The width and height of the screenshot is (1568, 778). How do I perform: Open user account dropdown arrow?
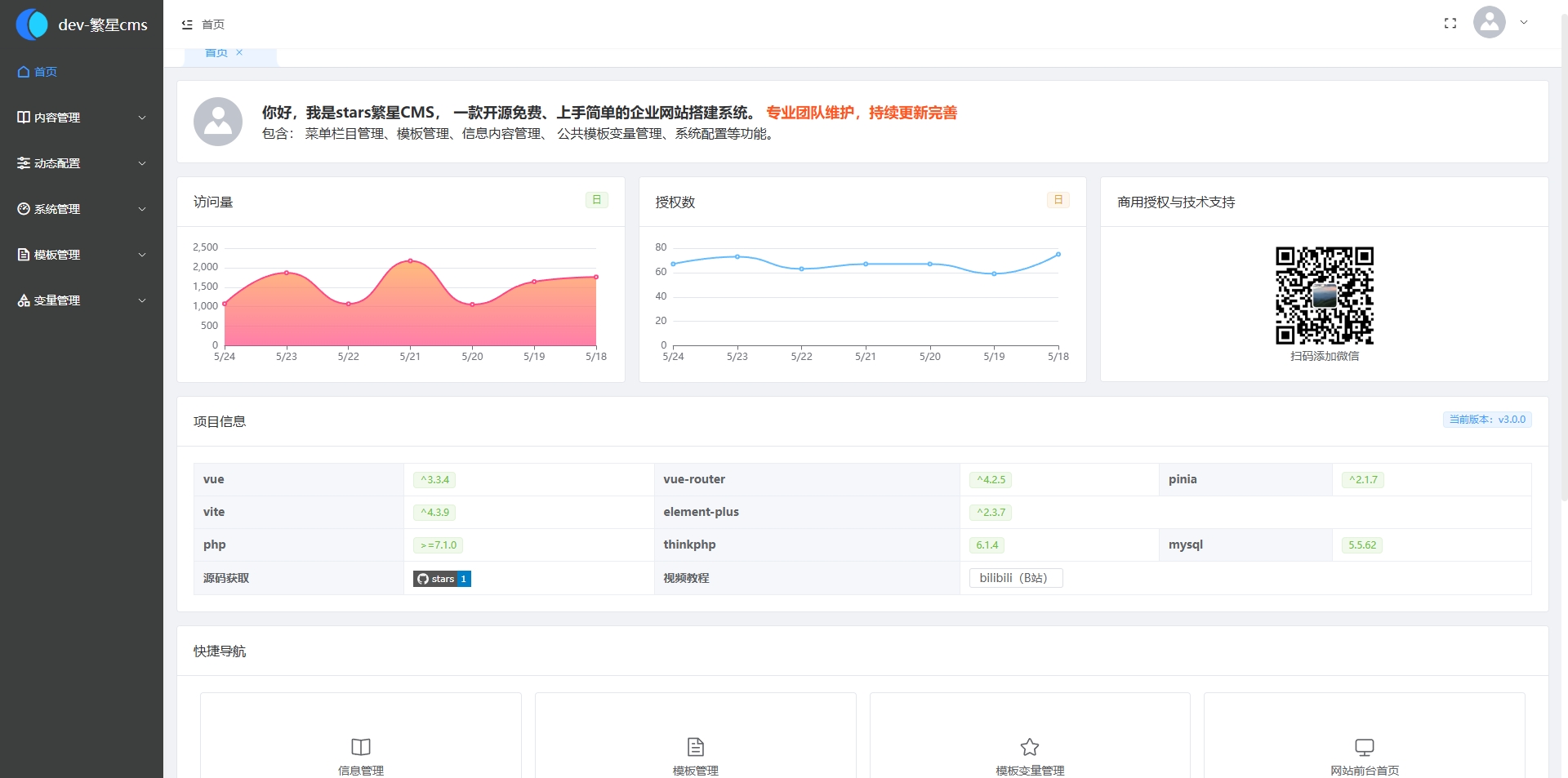point(1524,23)
